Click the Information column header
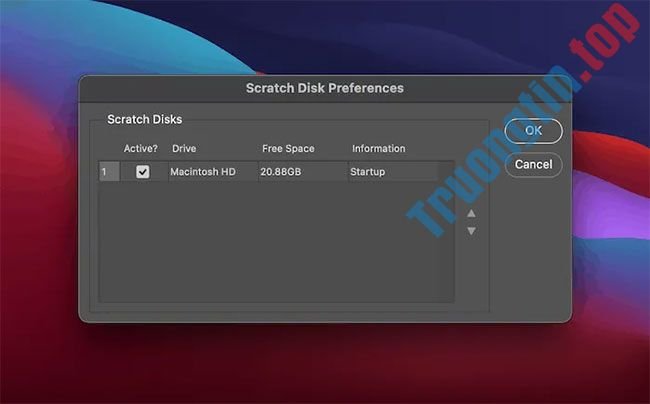 (378, 149)
